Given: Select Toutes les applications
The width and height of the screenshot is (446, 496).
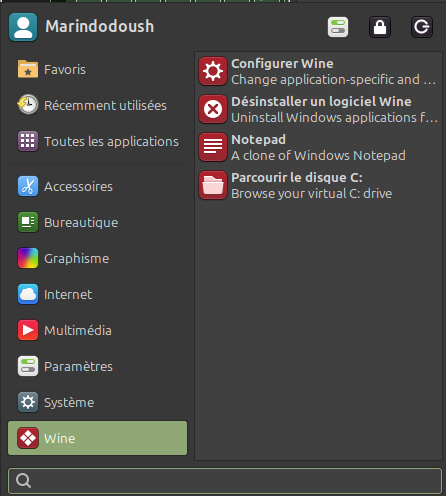Looking at the screenshot, I should (97, 141).
